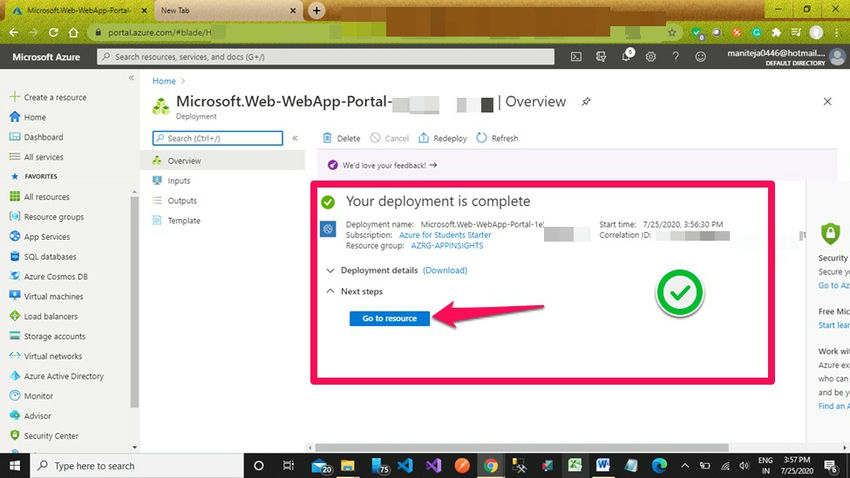The image size is (850, 478).
Task: Collapse the deployment menu with double chevron
Action: pos(295,138)
